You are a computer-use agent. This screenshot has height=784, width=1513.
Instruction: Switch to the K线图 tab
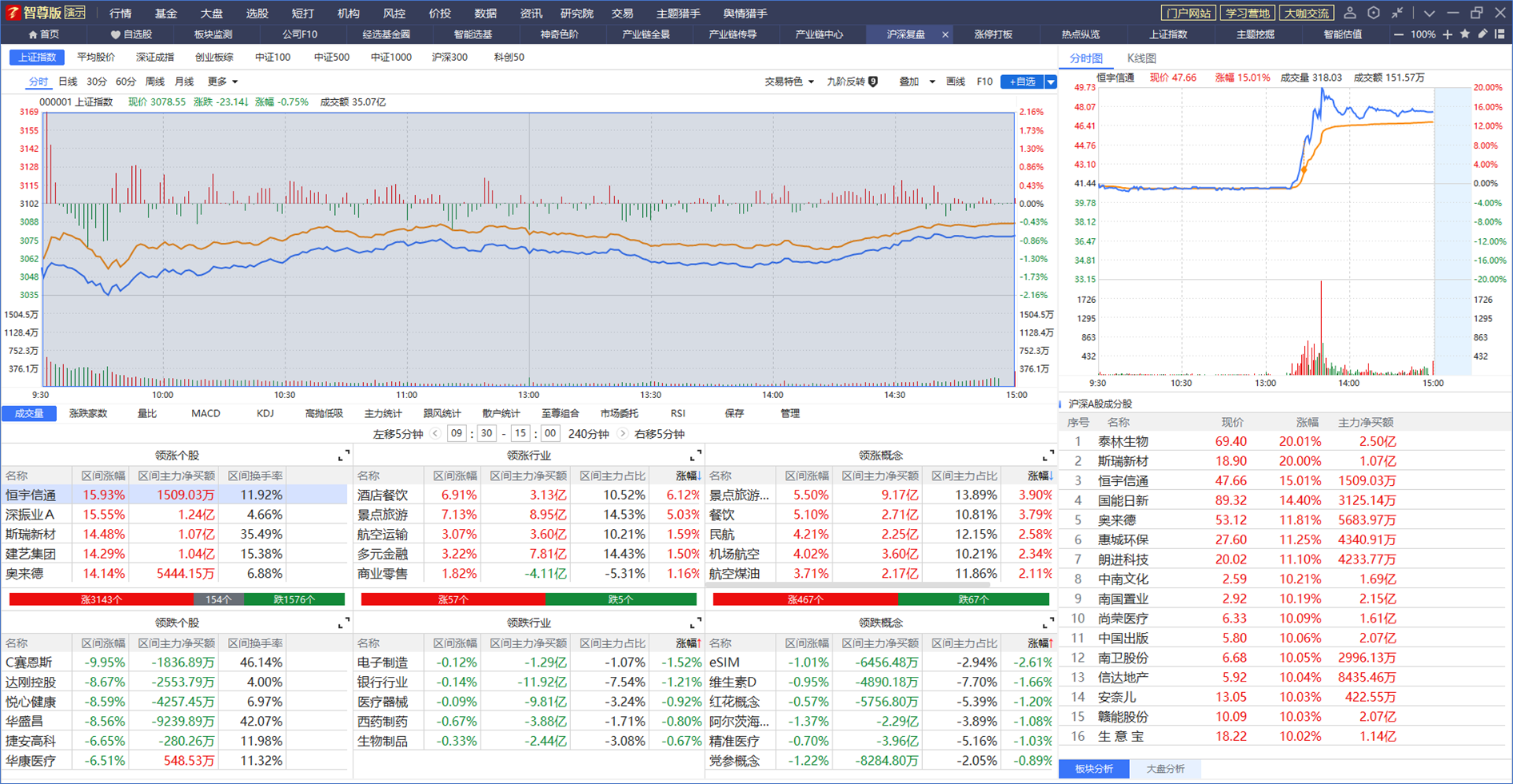point(1141,58)
